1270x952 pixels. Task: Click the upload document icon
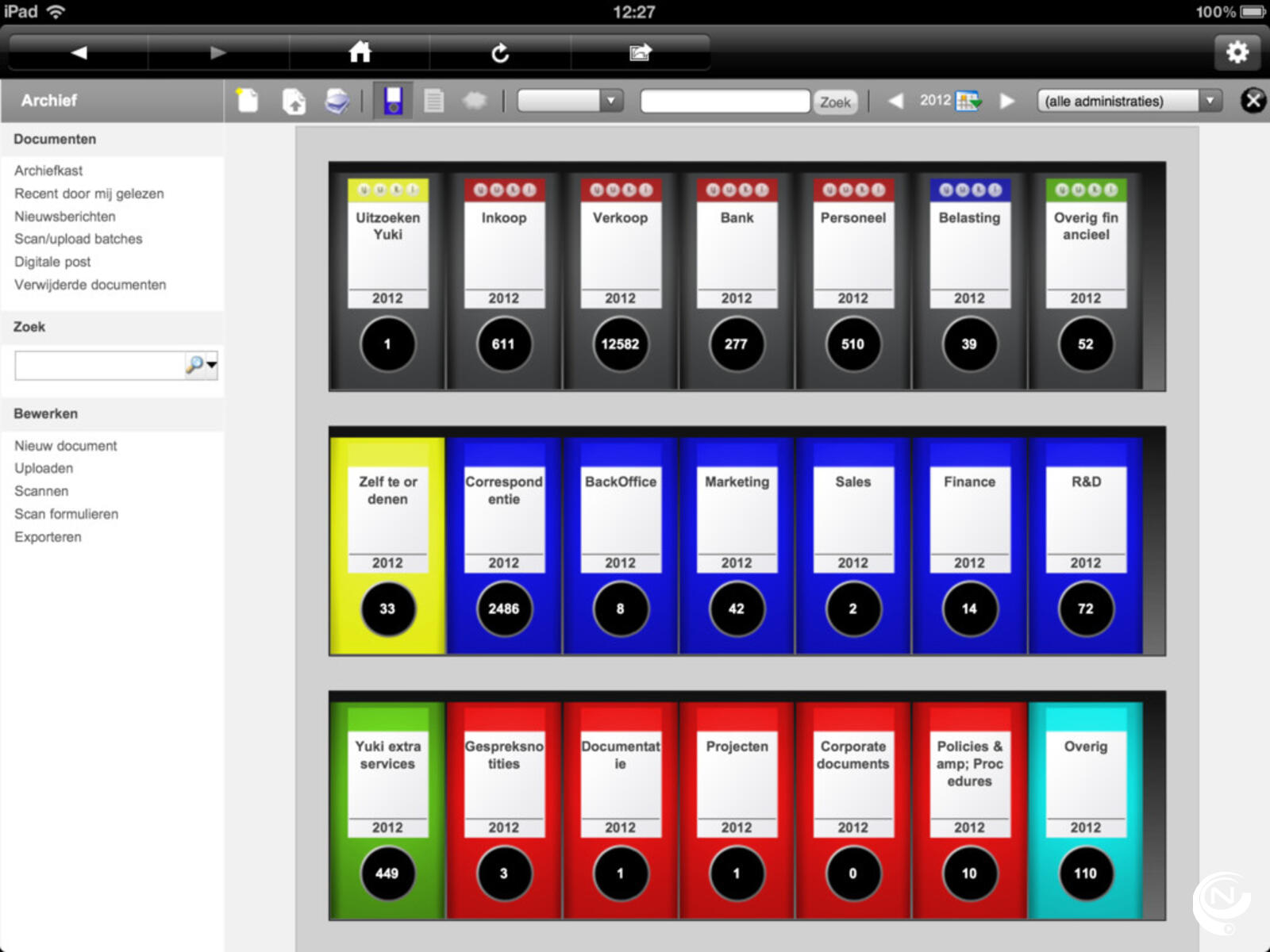tap(294, 101)
